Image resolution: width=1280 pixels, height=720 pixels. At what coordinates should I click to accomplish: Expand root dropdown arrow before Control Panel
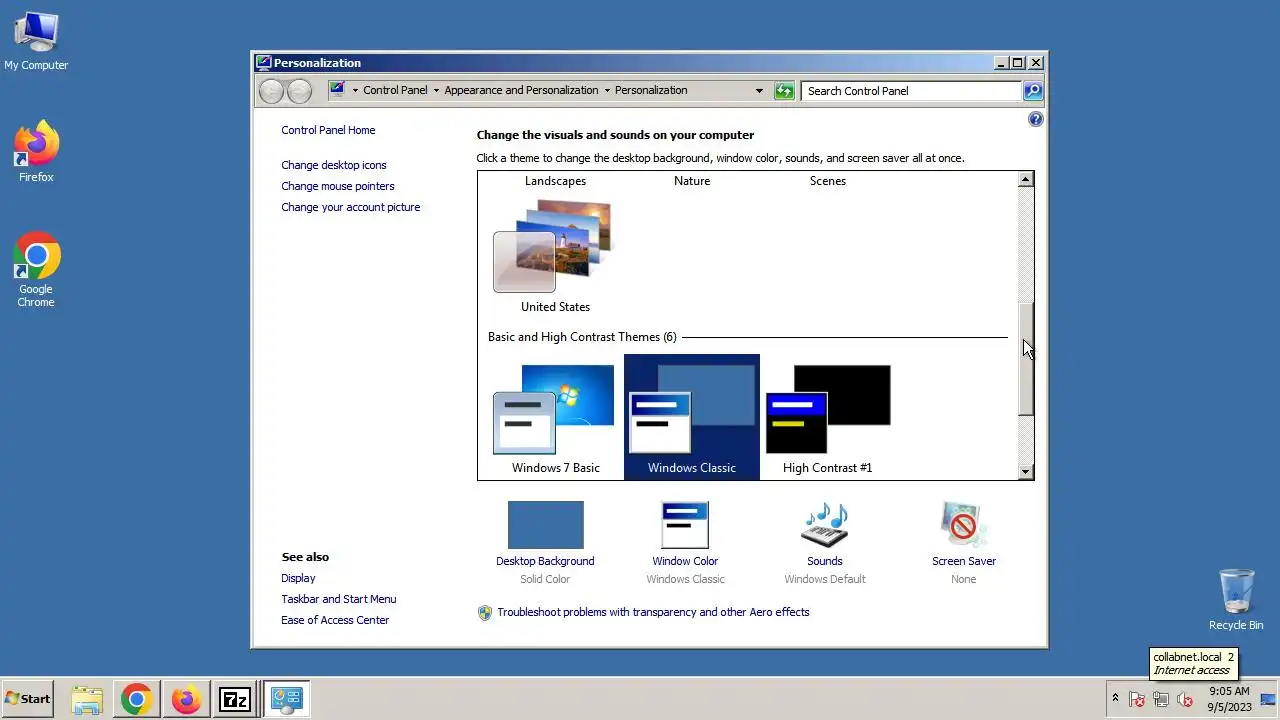[354, 90]
